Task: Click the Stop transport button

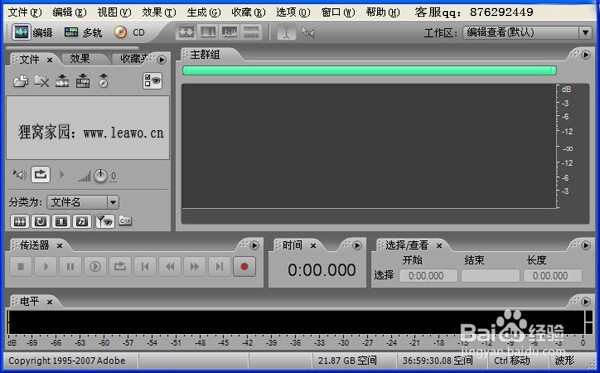Action: 21,266
